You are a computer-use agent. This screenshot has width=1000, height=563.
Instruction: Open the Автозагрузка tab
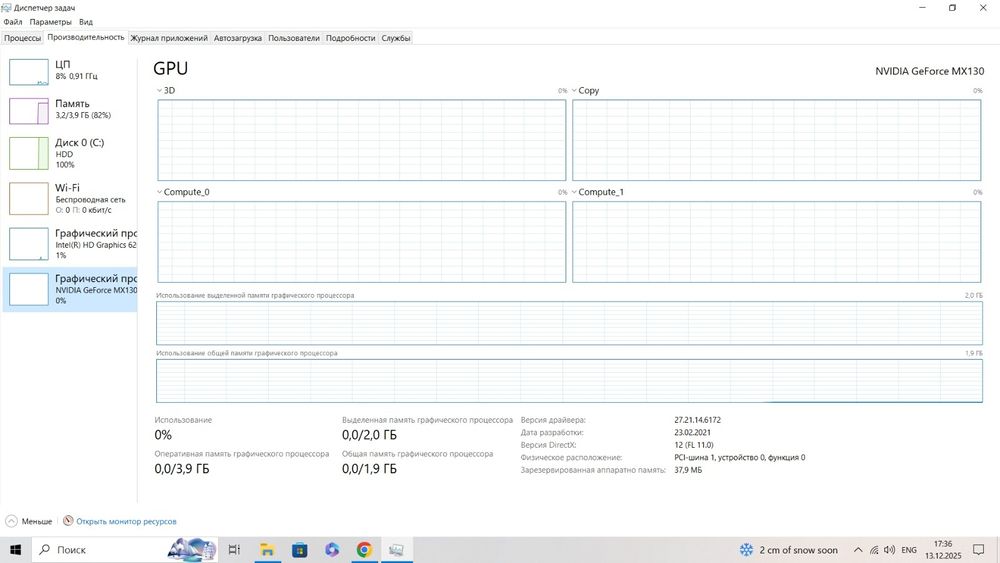point(237,38)
